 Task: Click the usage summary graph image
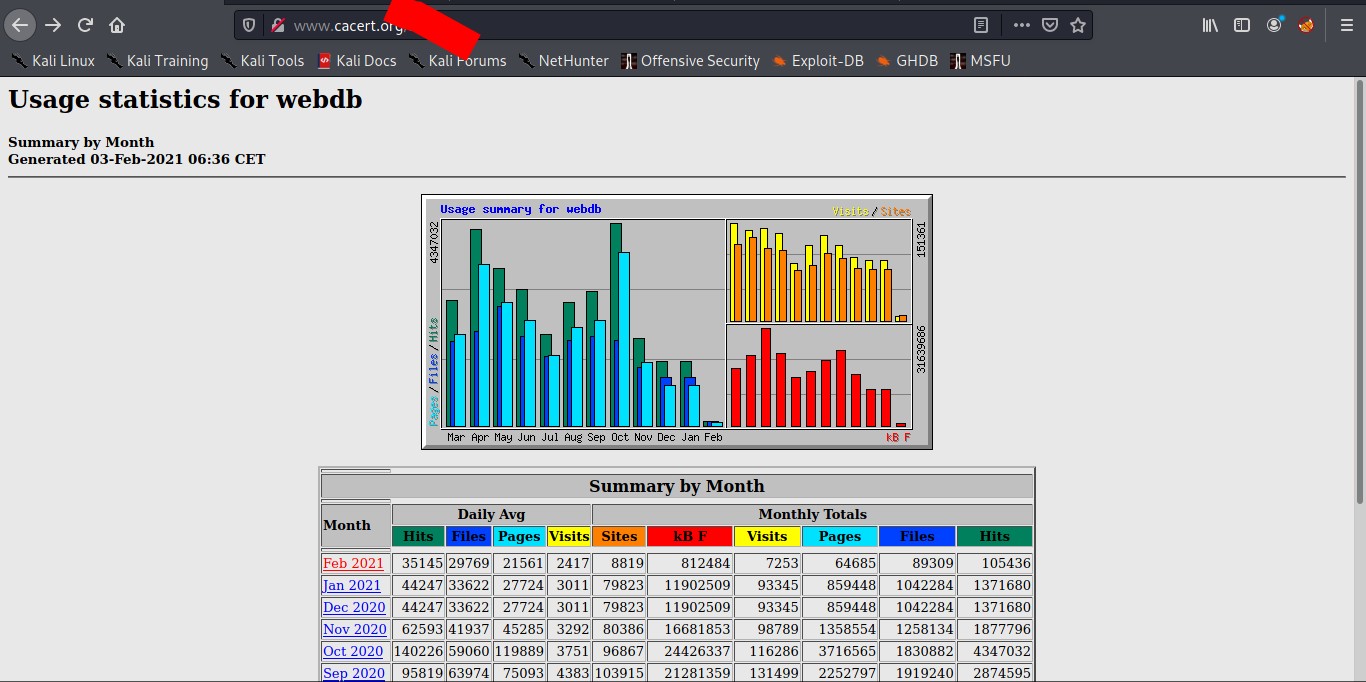tap(677, 322)
